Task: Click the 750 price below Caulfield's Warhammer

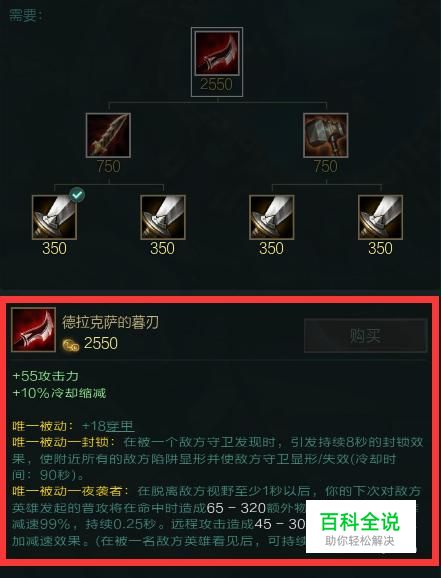Action: point(325,167)
